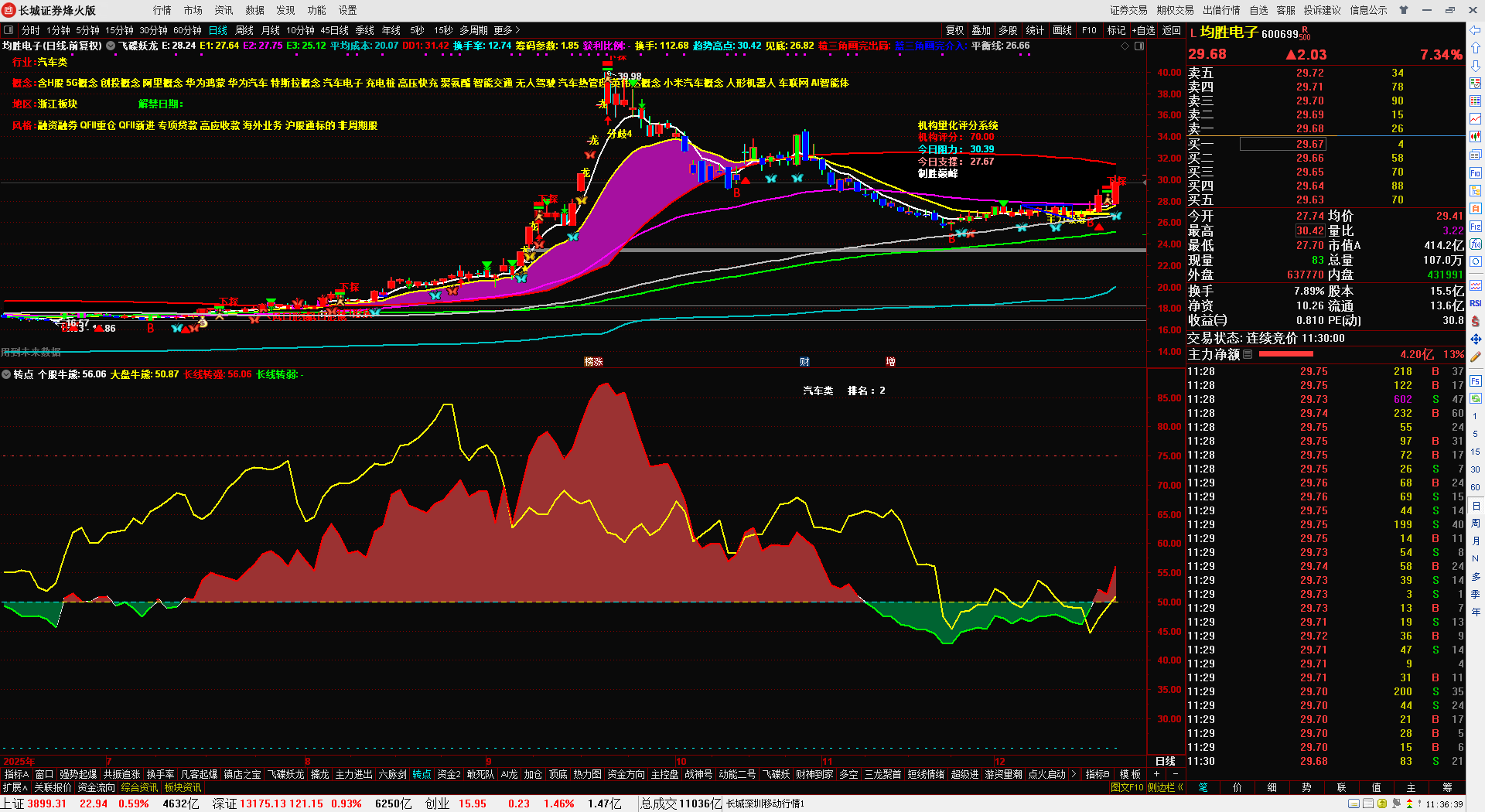Open 信息公示 in the title bar
Viewport: 1485px width, 812px height.
point(1369,10)
